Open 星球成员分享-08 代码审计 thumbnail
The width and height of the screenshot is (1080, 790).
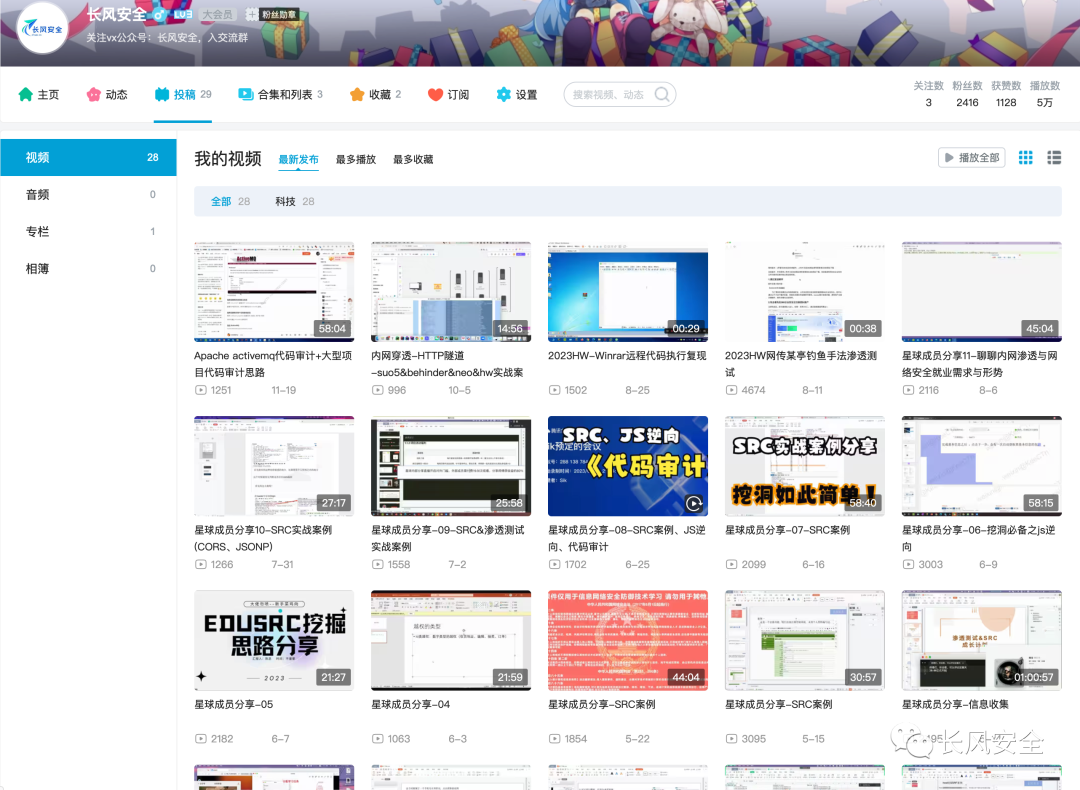point(628,466)
